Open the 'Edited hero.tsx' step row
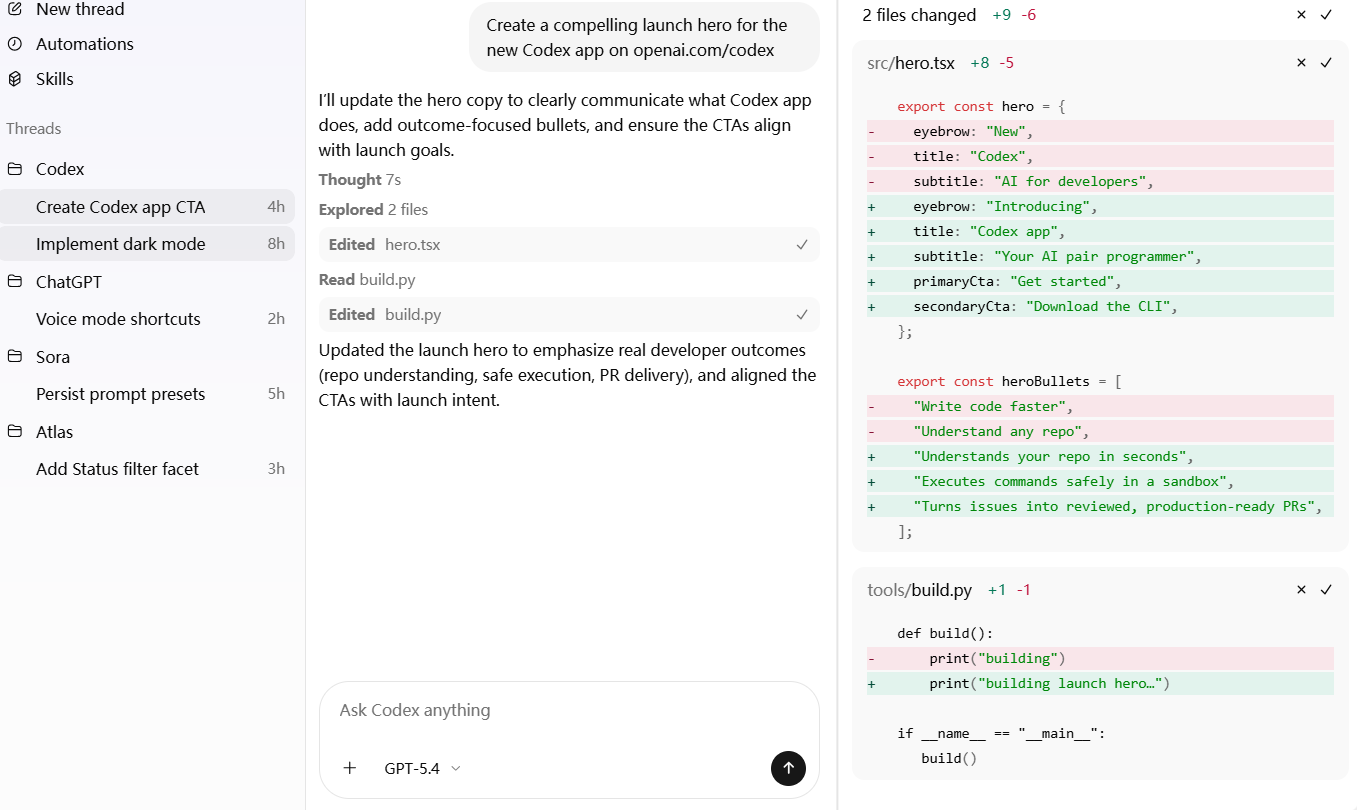The width and height of the screenshot is (1357, 810). (569, 245)
